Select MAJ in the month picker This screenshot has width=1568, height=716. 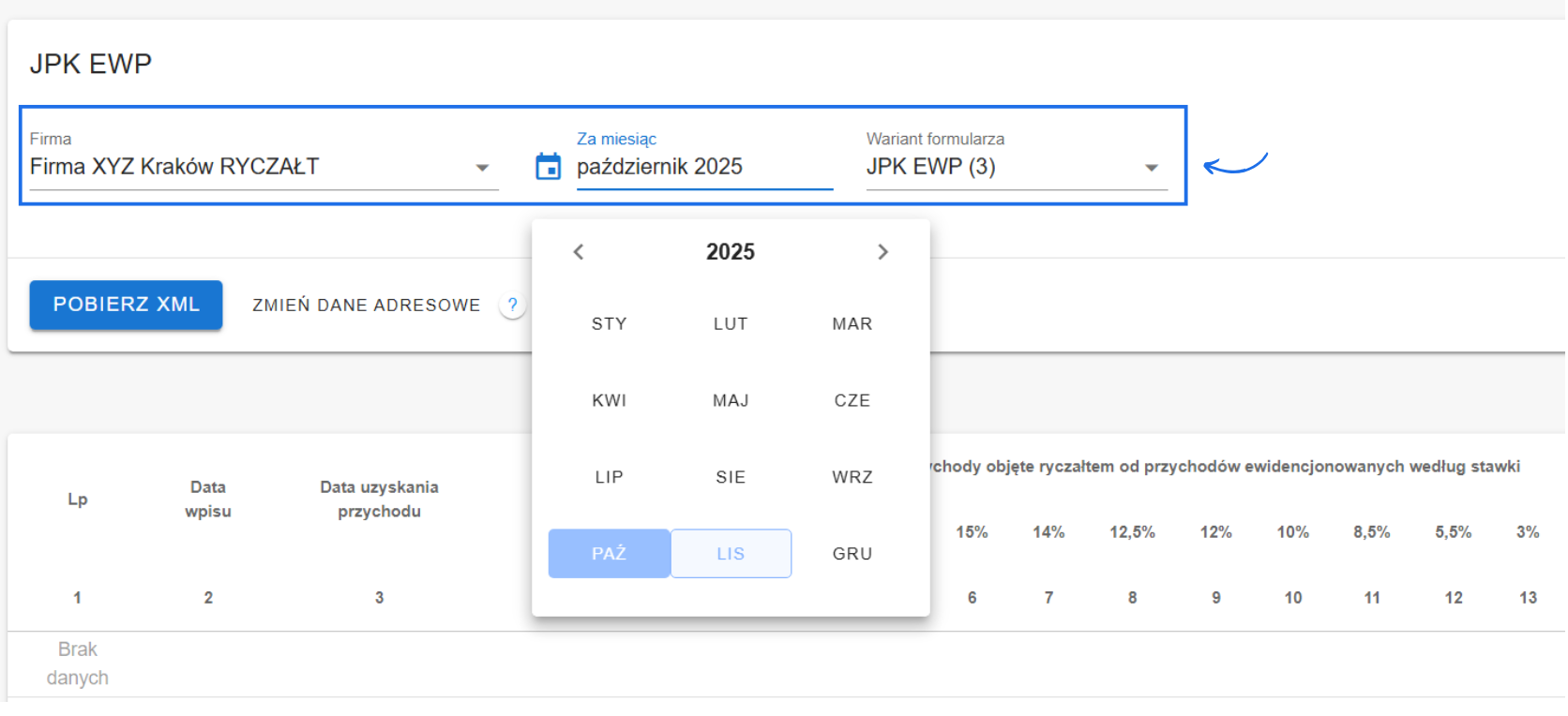(731, 401)
